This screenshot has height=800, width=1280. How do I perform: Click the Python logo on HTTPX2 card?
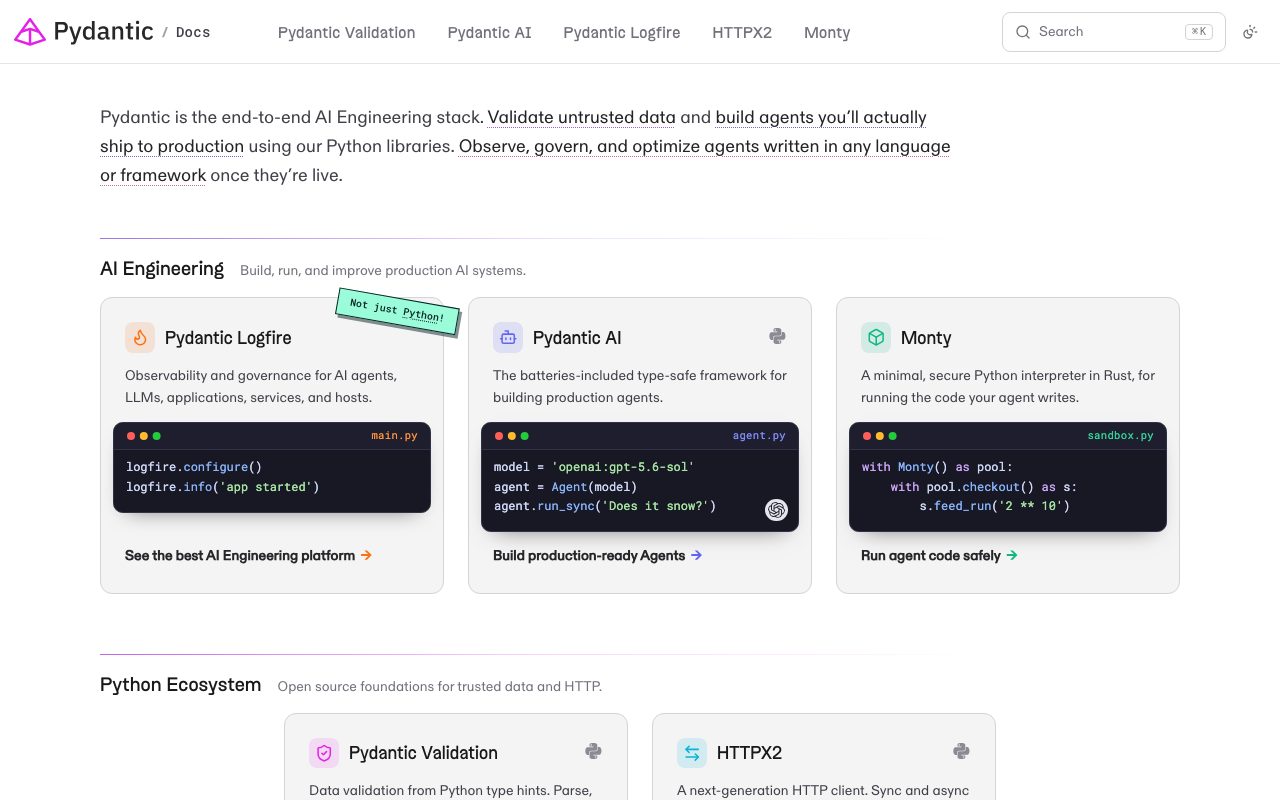click(x=961, y=752)
